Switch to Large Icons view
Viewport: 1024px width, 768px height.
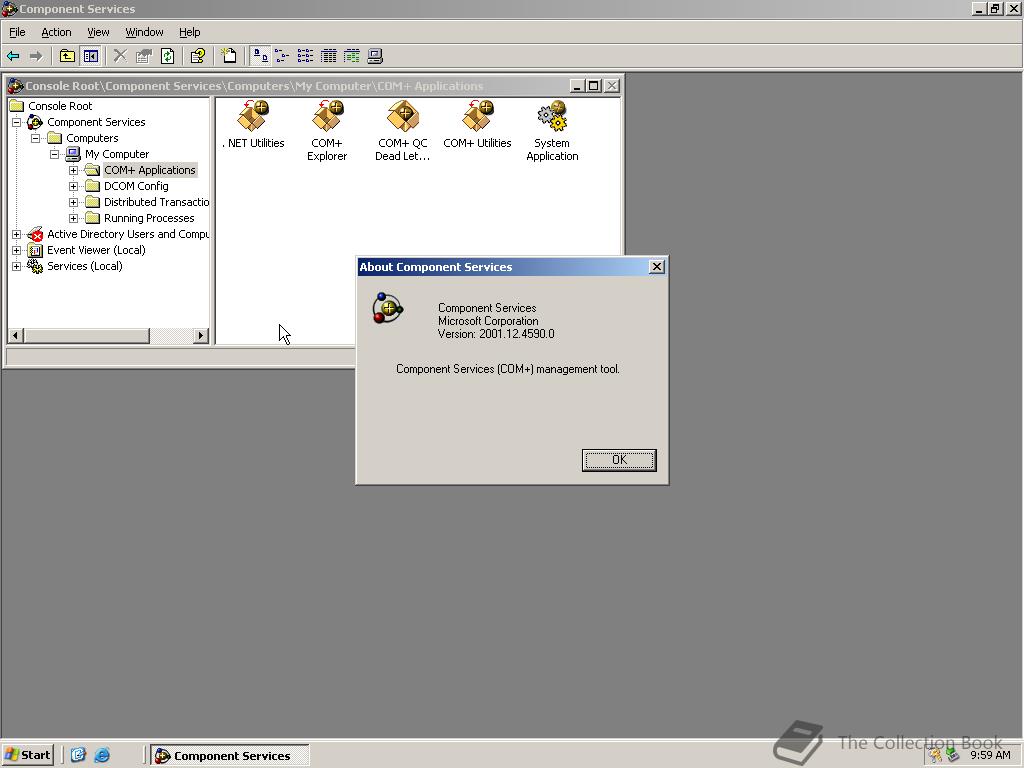point(260,56)
